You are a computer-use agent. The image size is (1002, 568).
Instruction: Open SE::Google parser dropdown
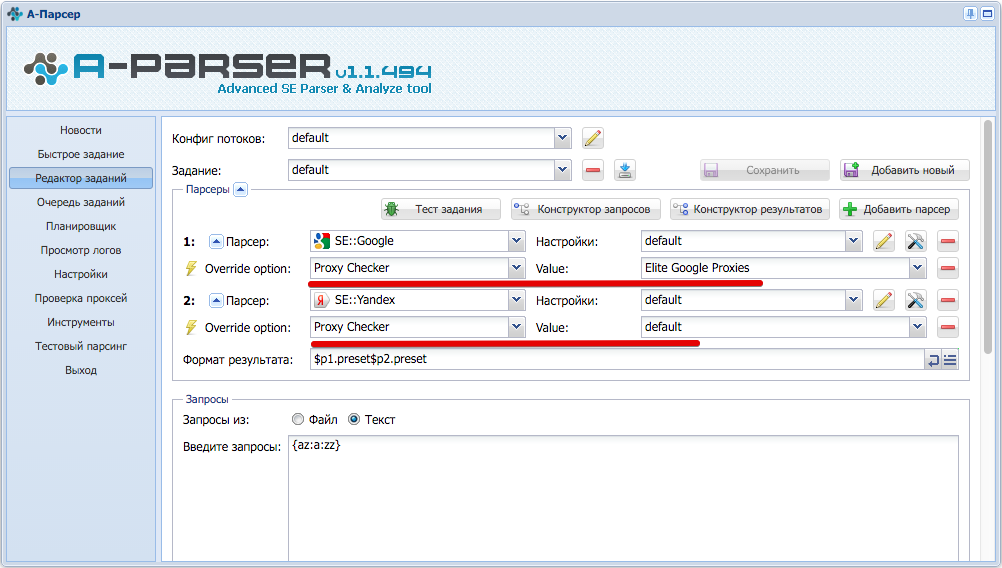(x=516, y=241)
